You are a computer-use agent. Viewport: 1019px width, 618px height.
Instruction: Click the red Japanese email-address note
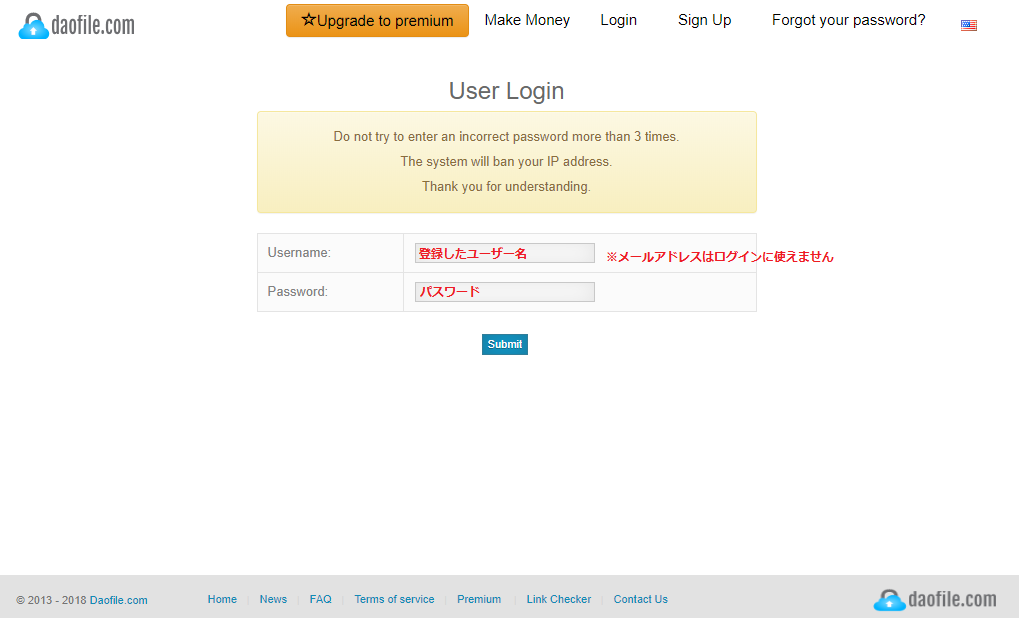pyautogui.click(x=719, y=257)
